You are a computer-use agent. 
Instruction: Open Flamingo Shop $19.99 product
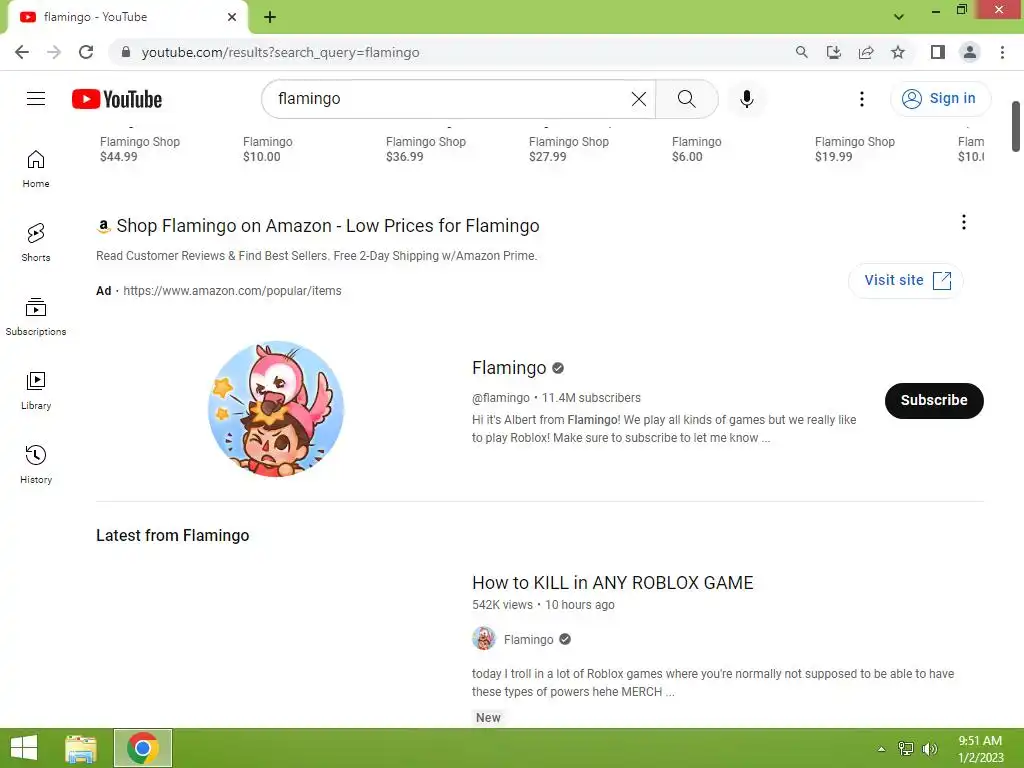pyautogui.click(x=855, y=149)
